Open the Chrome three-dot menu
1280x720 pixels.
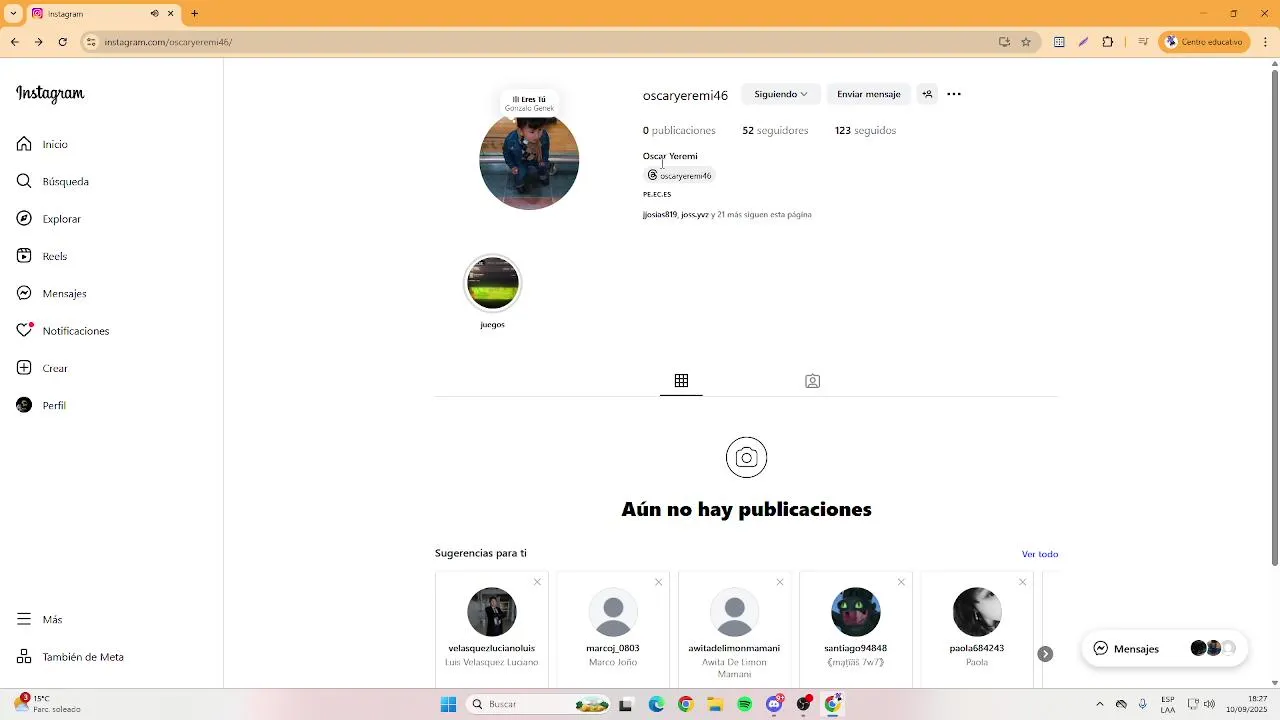1263,42
